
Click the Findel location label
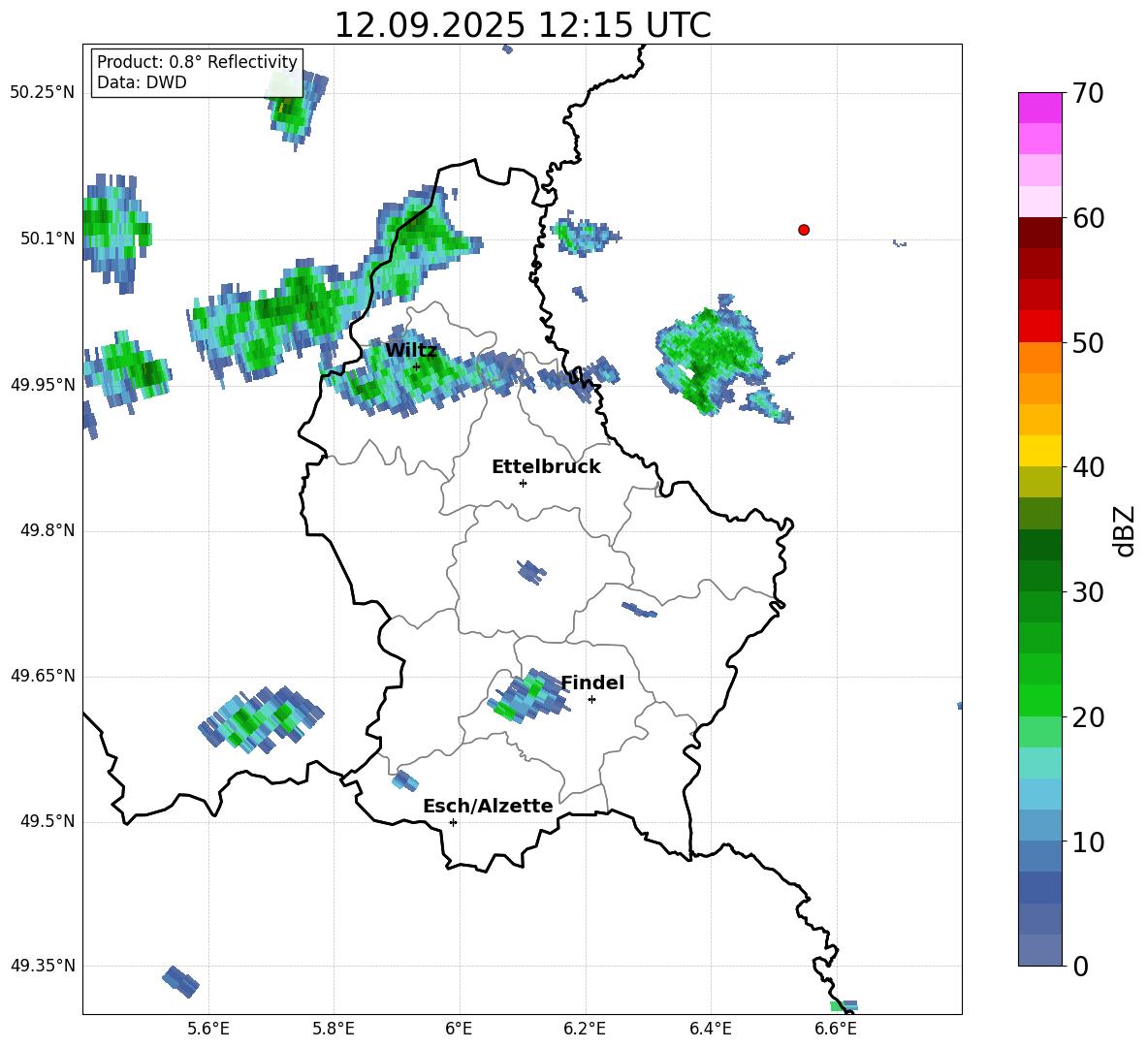click(592, 683)
